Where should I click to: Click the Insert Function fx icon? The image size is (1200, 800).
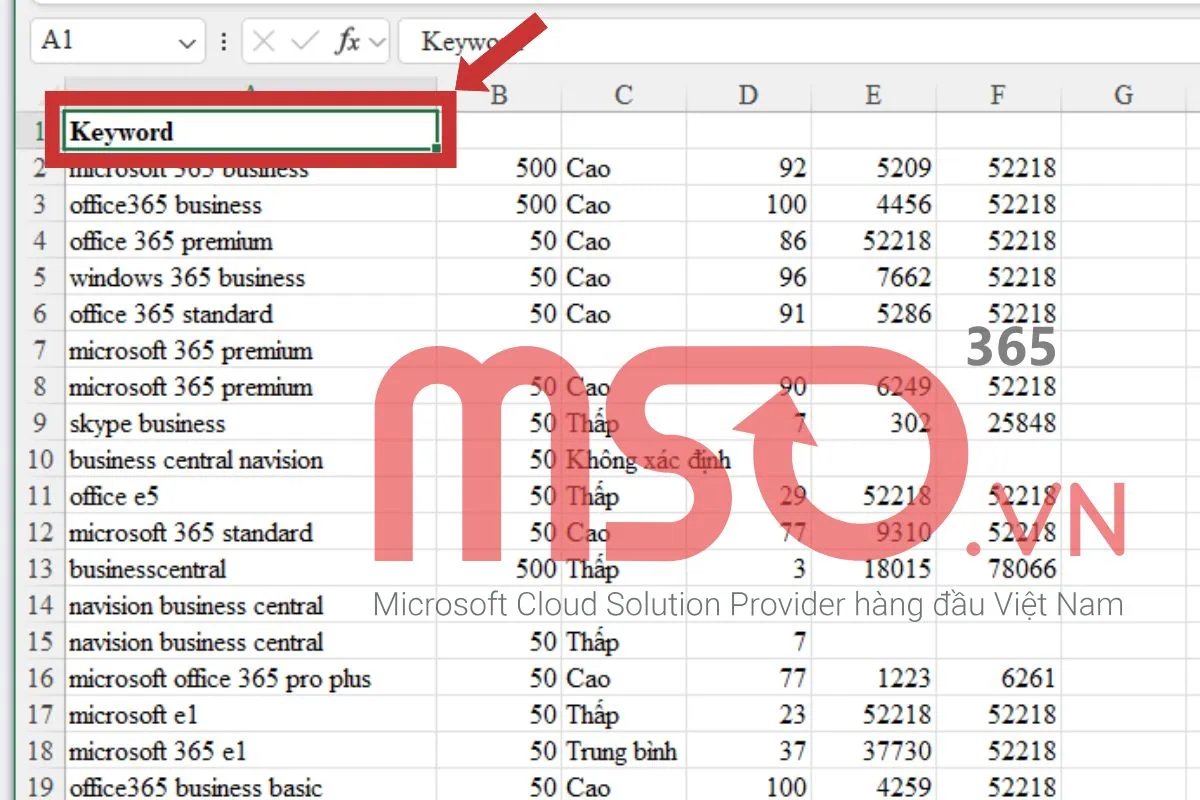pos(347,41)
